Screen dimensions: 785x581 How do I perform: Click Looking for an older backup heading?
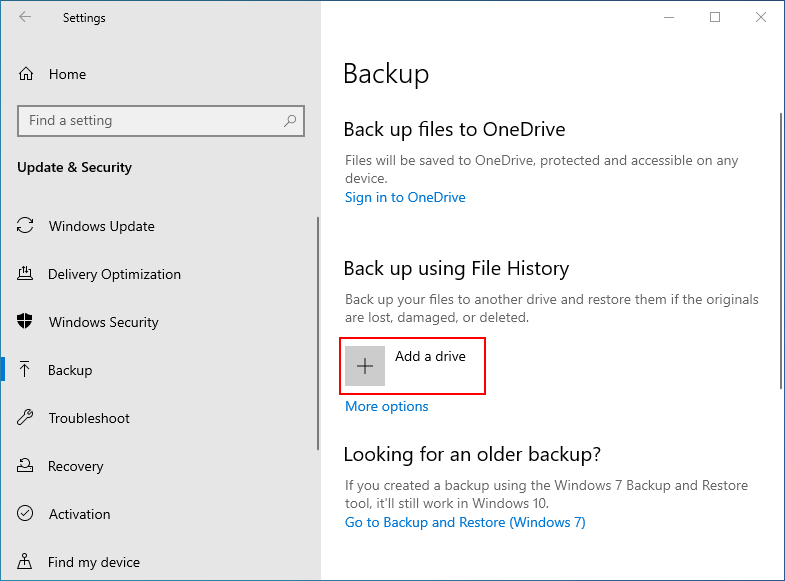(472, 454)
